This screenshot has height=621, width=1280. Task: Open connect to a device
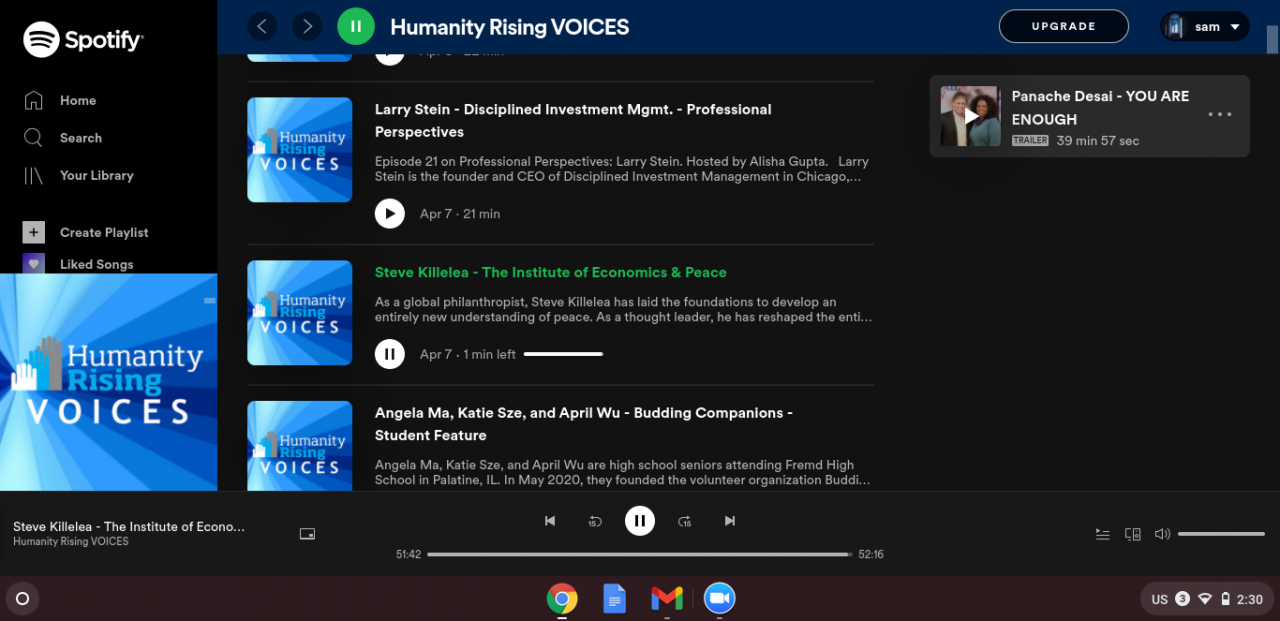(x=1133, y=534)
